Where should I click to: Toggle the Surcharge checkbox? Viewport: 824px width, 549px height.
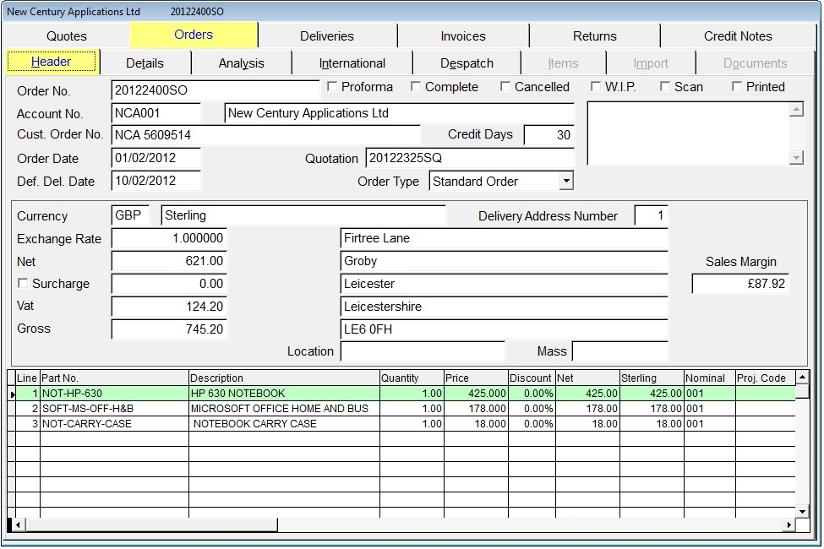pos(23,284)
